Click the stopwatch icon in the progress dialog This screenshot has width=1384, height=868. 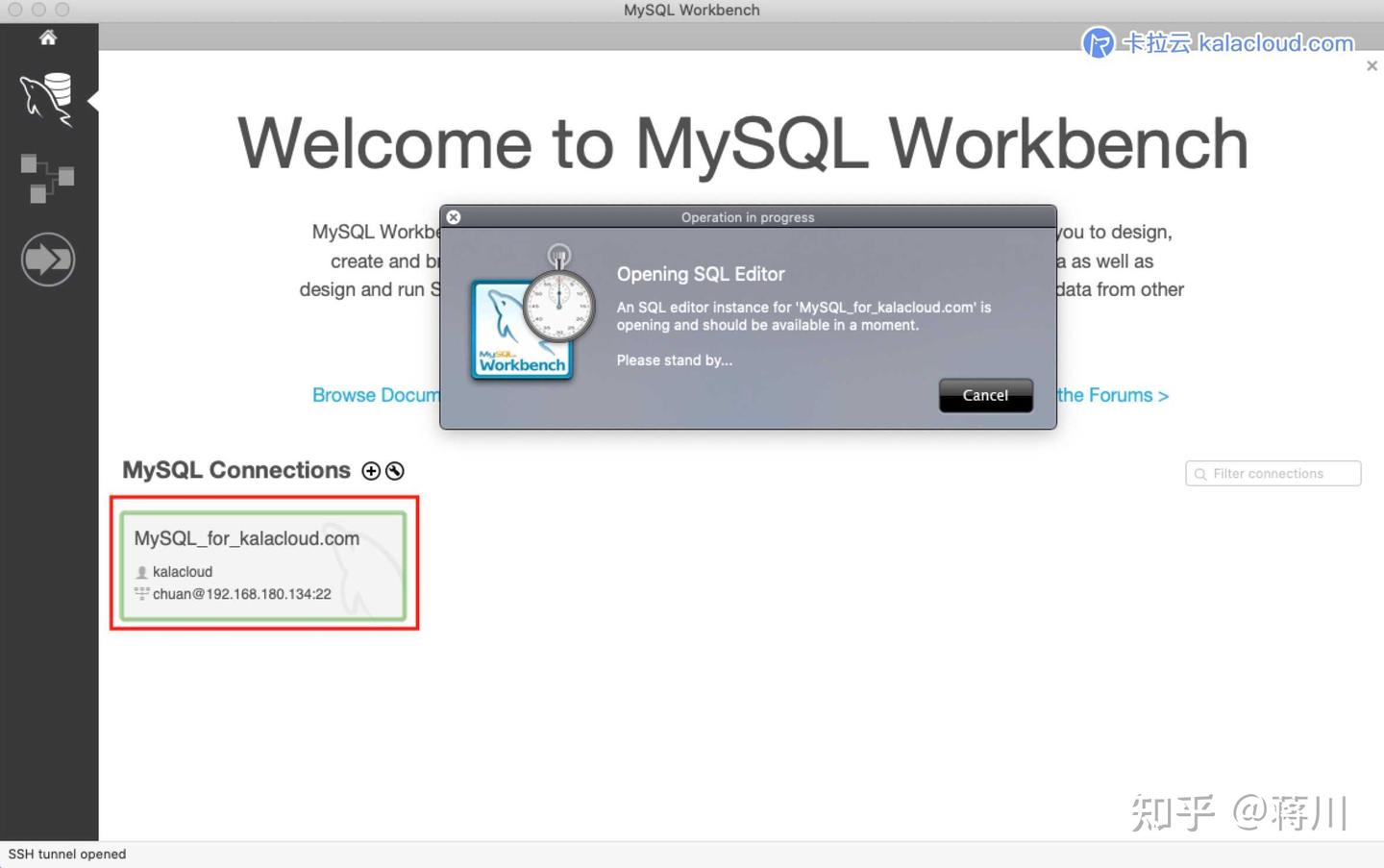coord(558,306)
